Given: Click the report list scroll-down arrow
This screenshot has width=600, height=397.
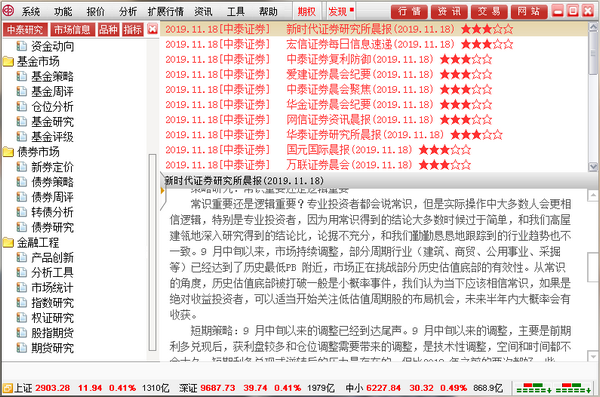Looking at the screenshot, I should [593, 167].
